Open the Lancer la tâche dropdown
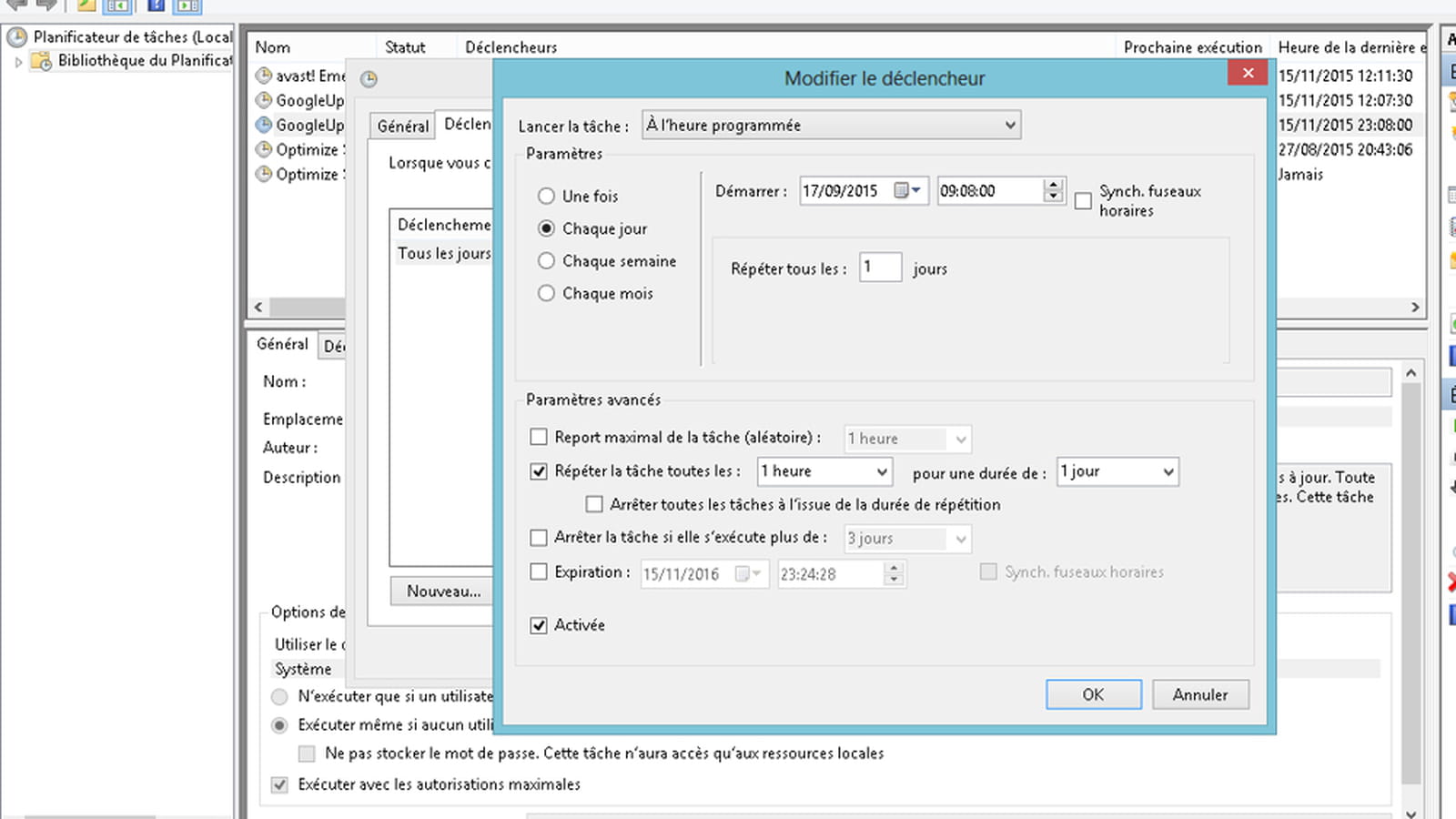1456x819 pixels. pos(831,125)
